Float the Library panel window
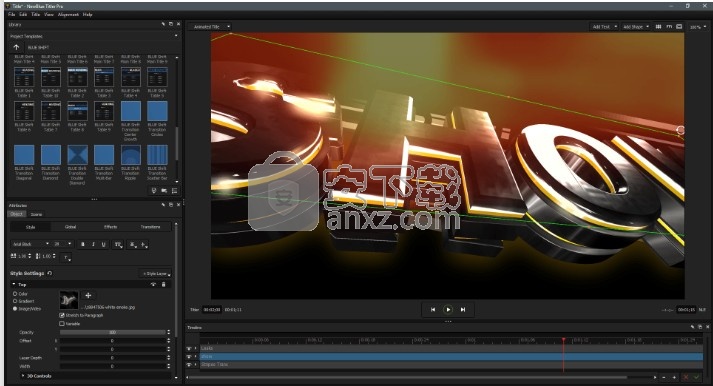 [x=171, y=24]
